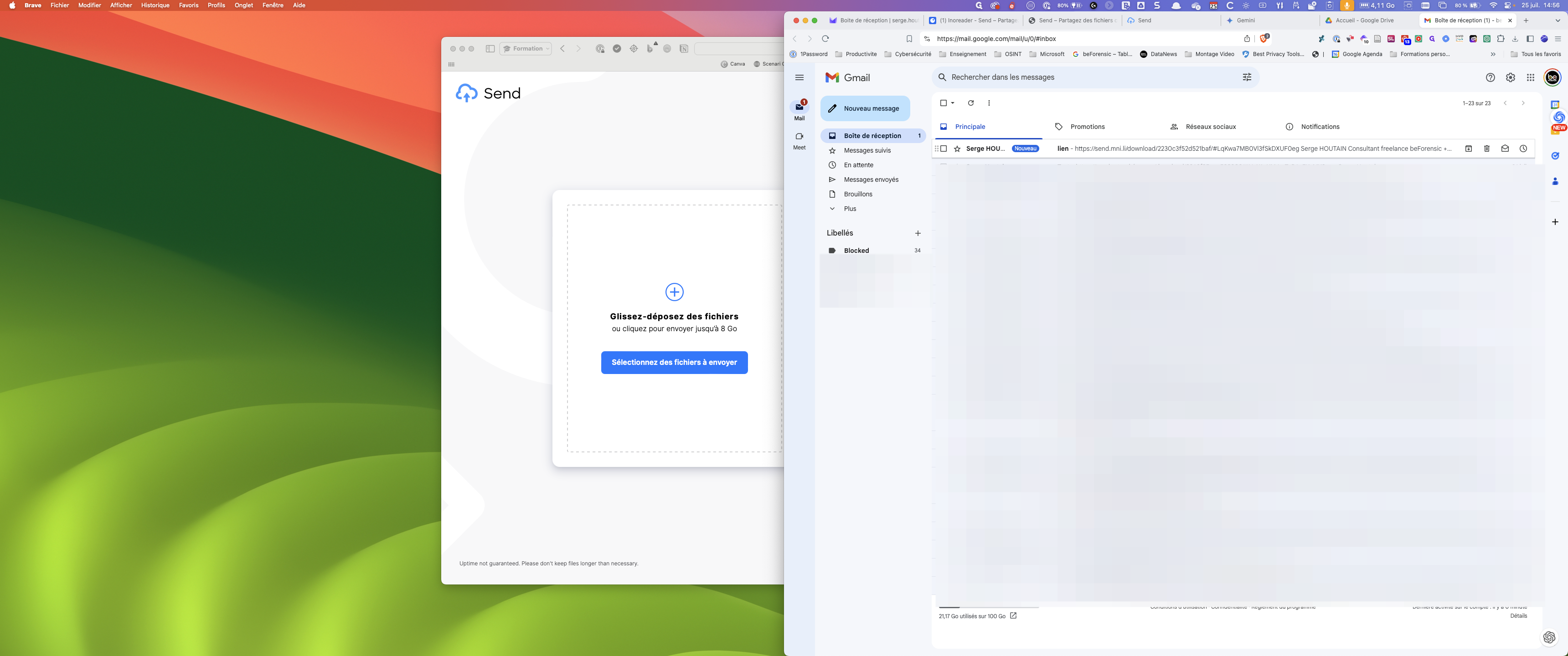The width and height of the screenshot is (1568, 656).
Task: Open the select-all dropdown arrow
Action: pyautogui.click(x=953, y=103)
